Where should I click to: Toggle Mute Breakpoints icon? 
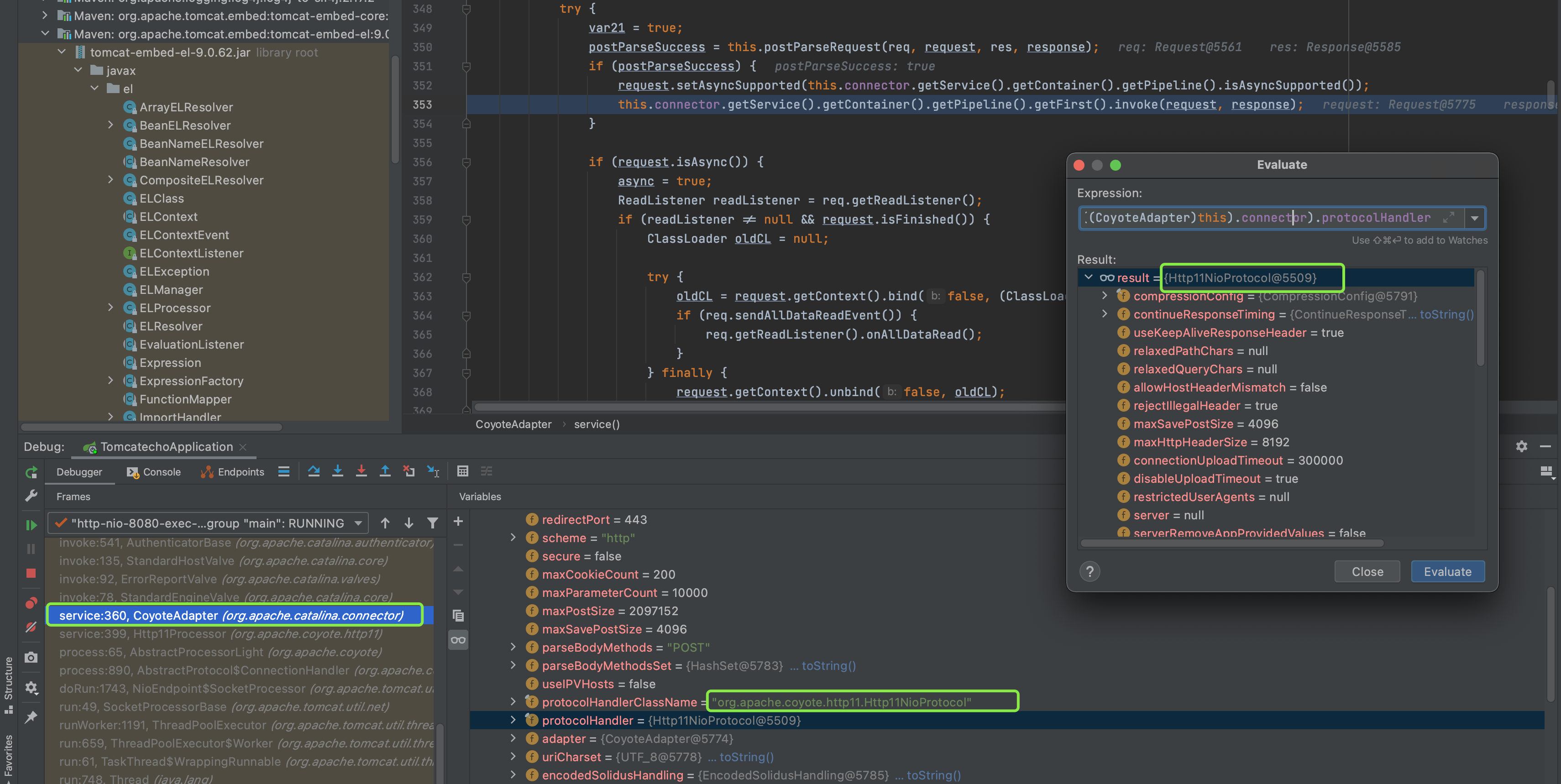[x=31, y=627]
